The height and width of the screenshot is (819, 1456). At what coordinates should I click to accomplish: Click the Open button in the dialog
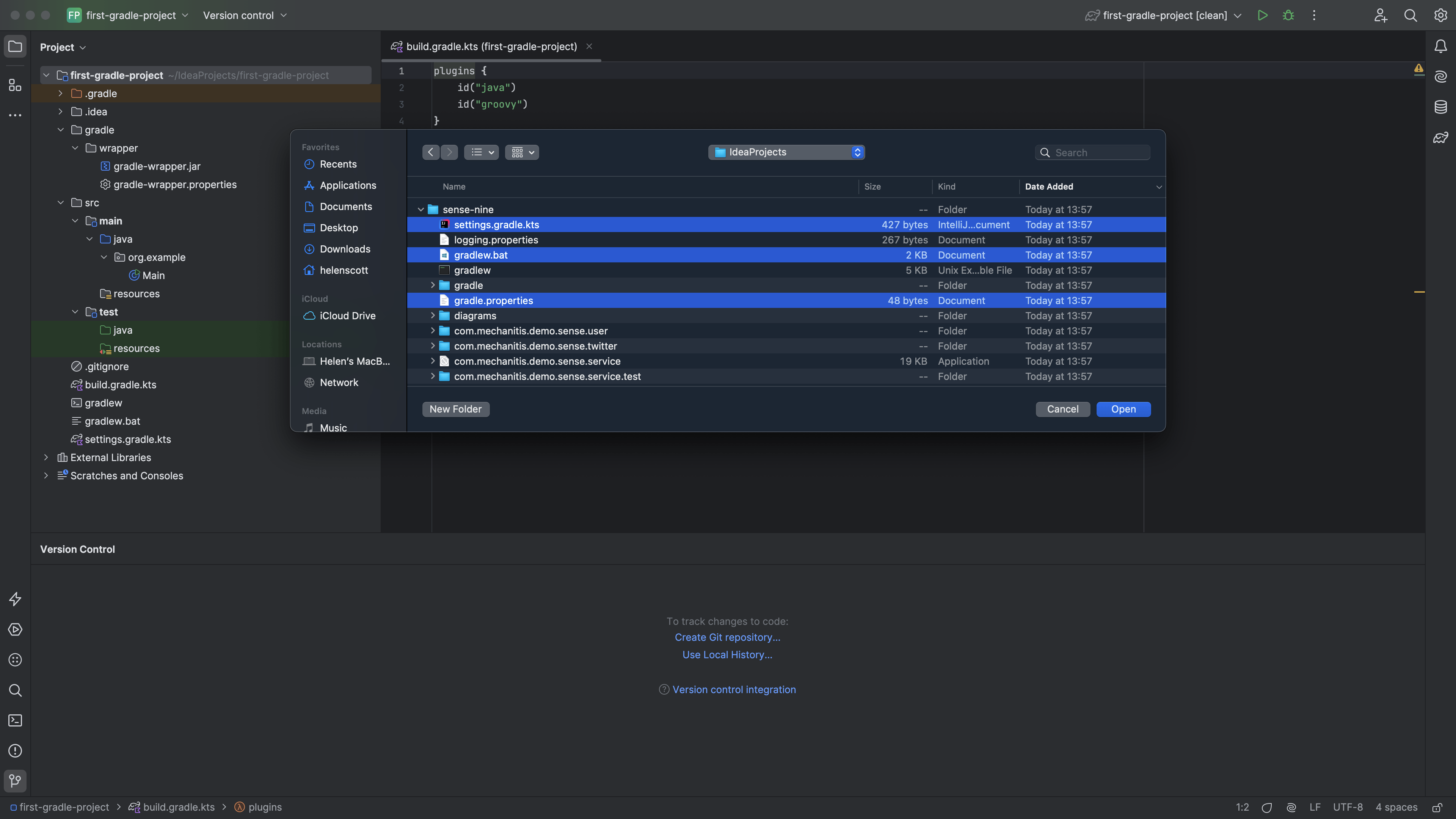[1123, 409]
